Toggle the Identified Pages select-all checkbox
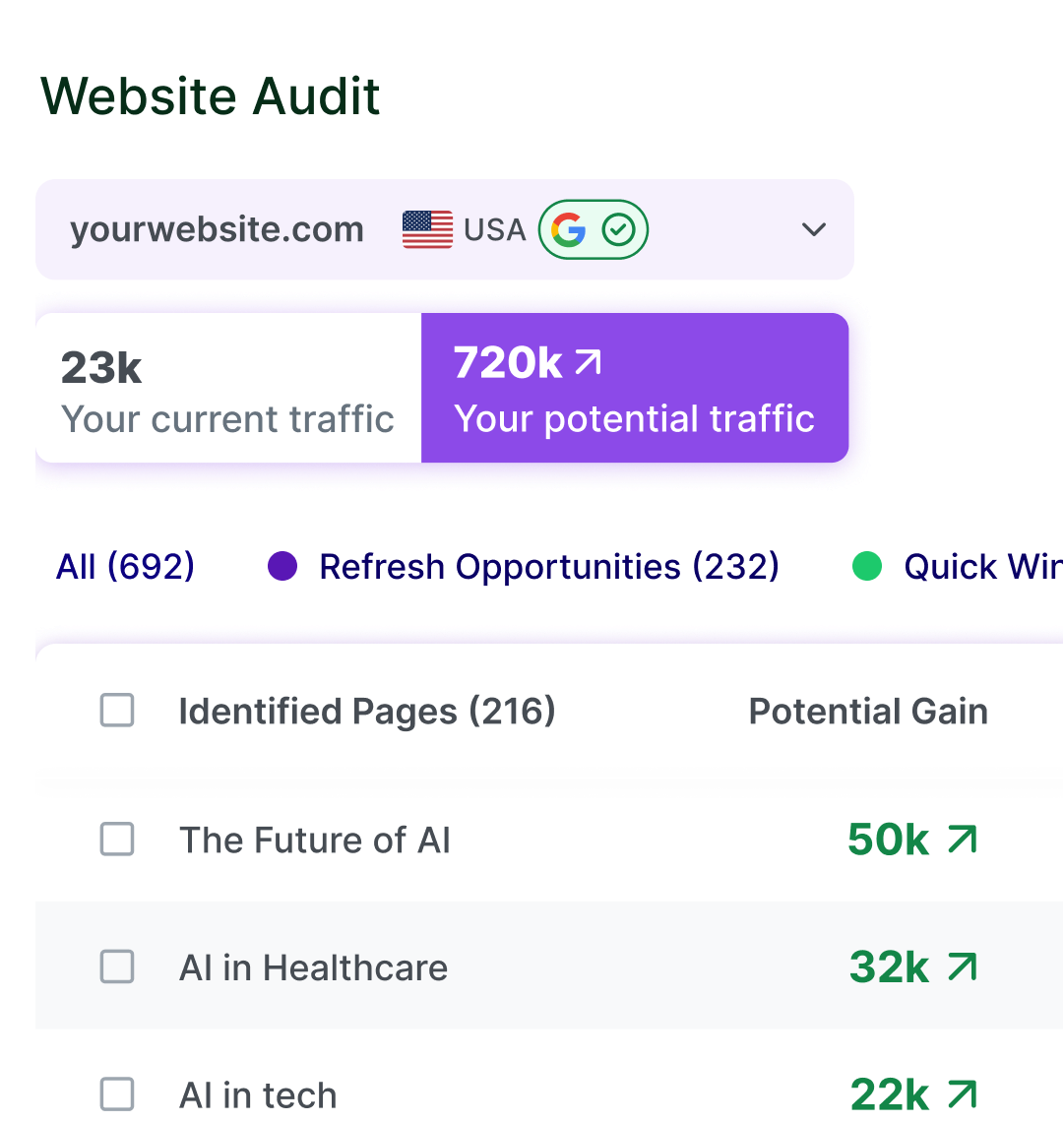The width and height of the screenshot is (1064, 1122). pyautogui.click(x=117, y=711)
